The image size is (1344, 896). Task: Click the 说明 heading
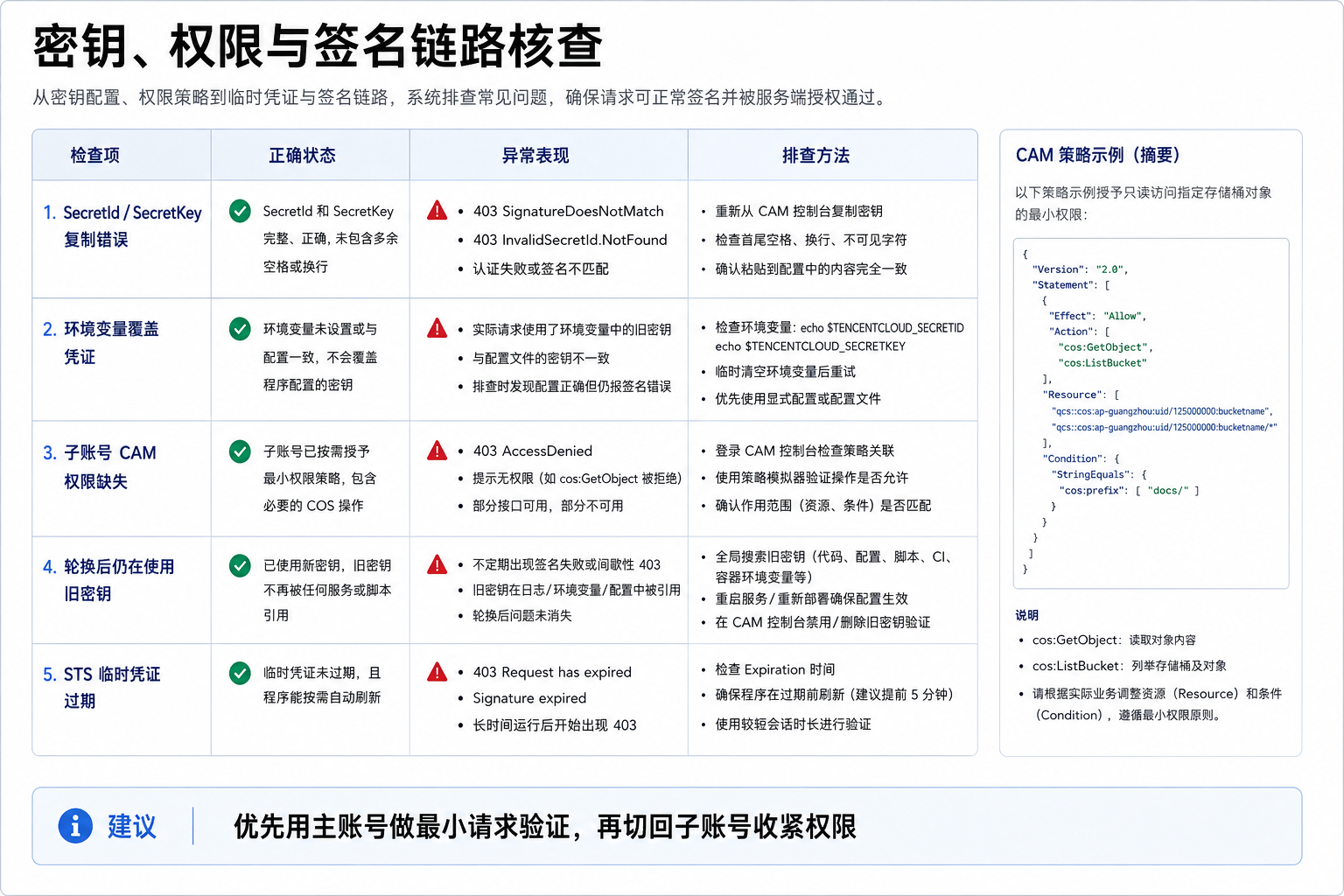[1027, 615]
